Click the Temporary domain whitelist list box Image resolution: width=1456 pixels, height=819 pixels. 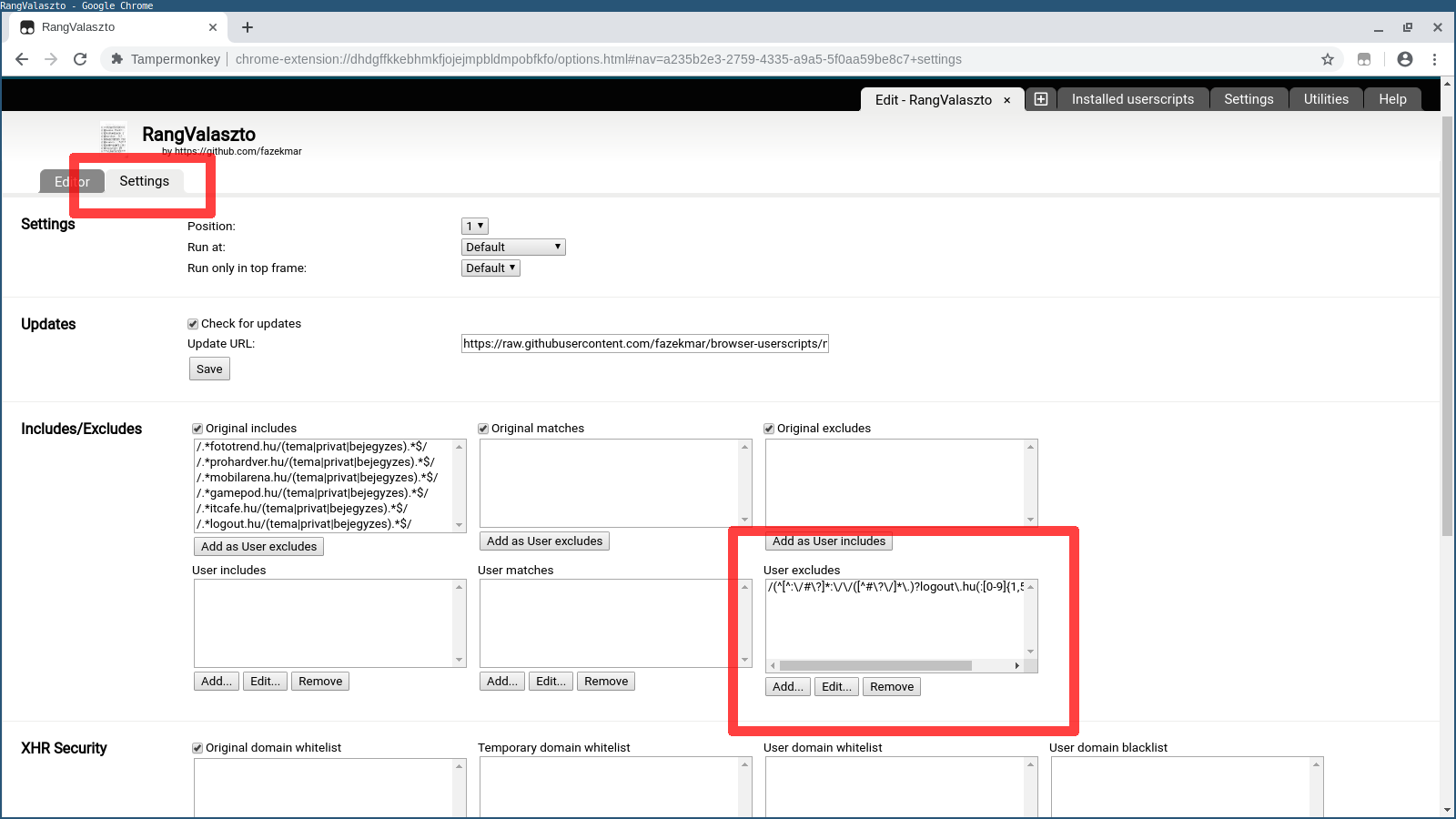point(615,787)
